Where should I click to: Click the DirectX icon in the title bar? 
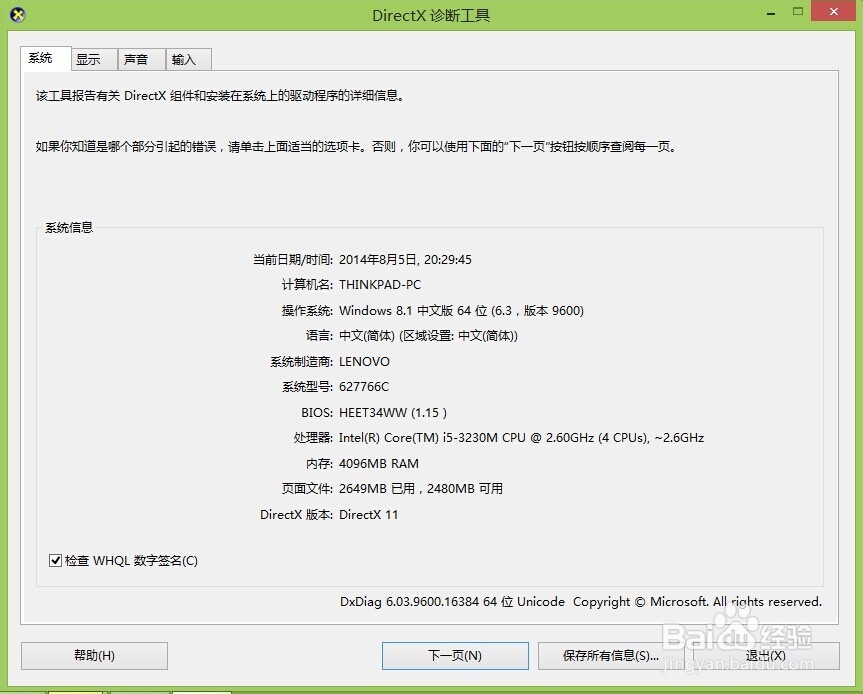coord(18,15)
